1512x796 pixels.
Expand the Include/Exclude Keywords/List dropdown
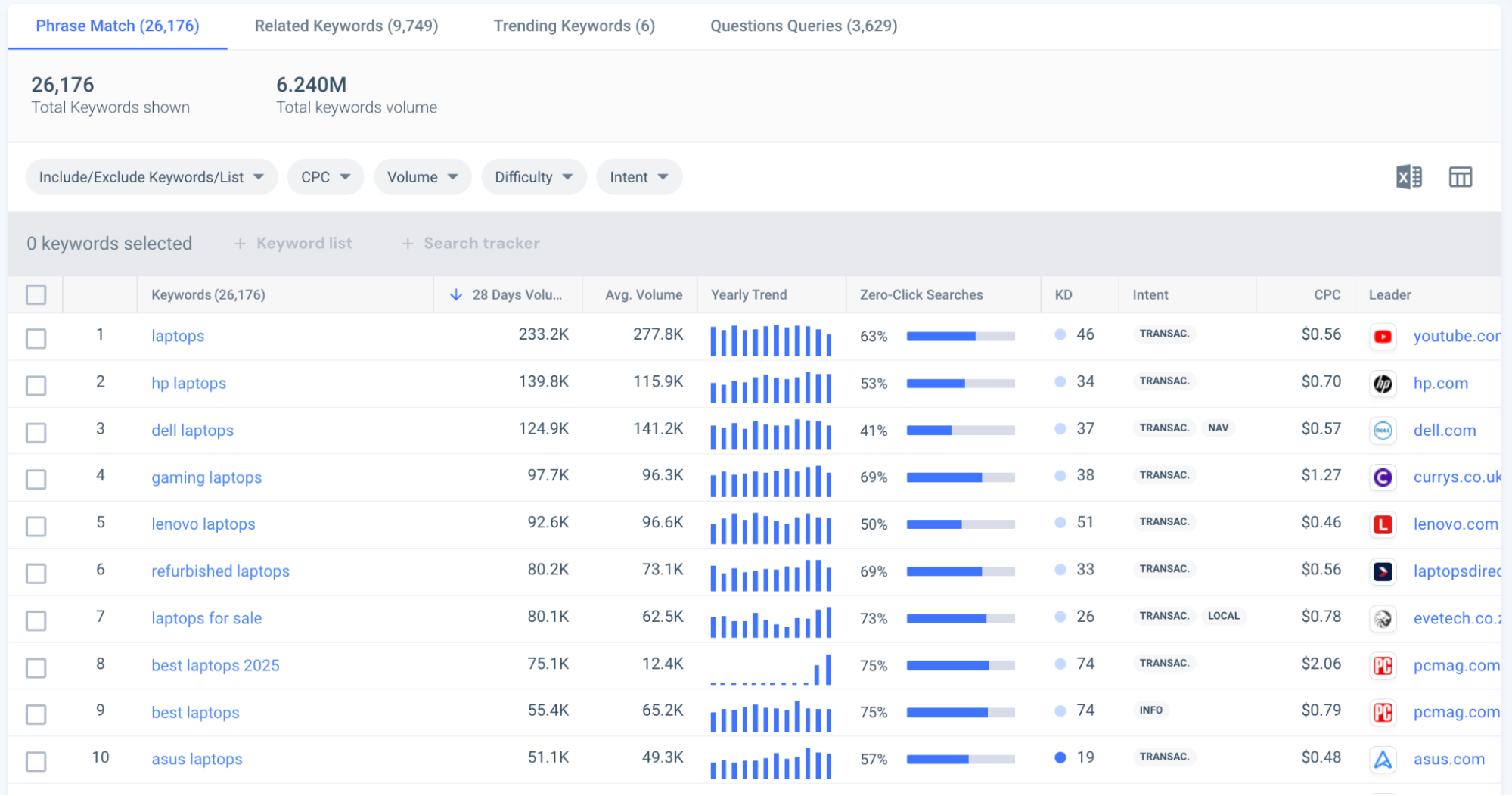151,177
